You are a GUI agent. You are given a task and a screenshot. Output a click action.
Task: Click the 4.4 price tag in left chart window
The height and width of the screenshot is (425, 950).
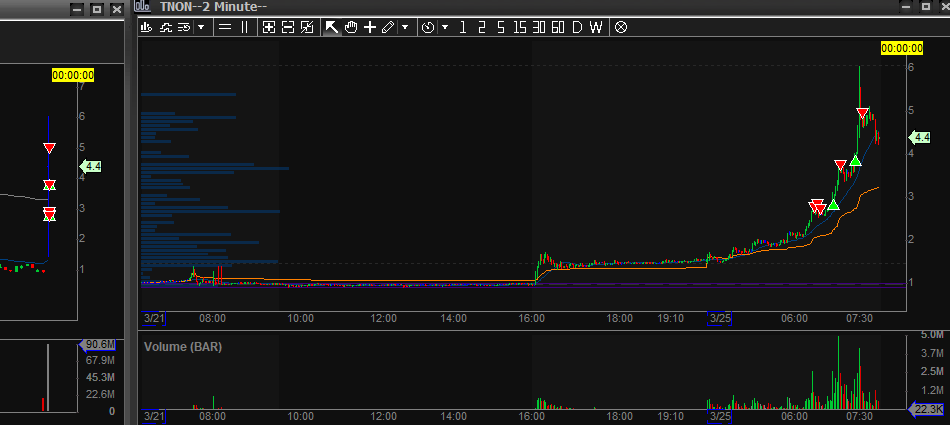[x=91, y=166]
